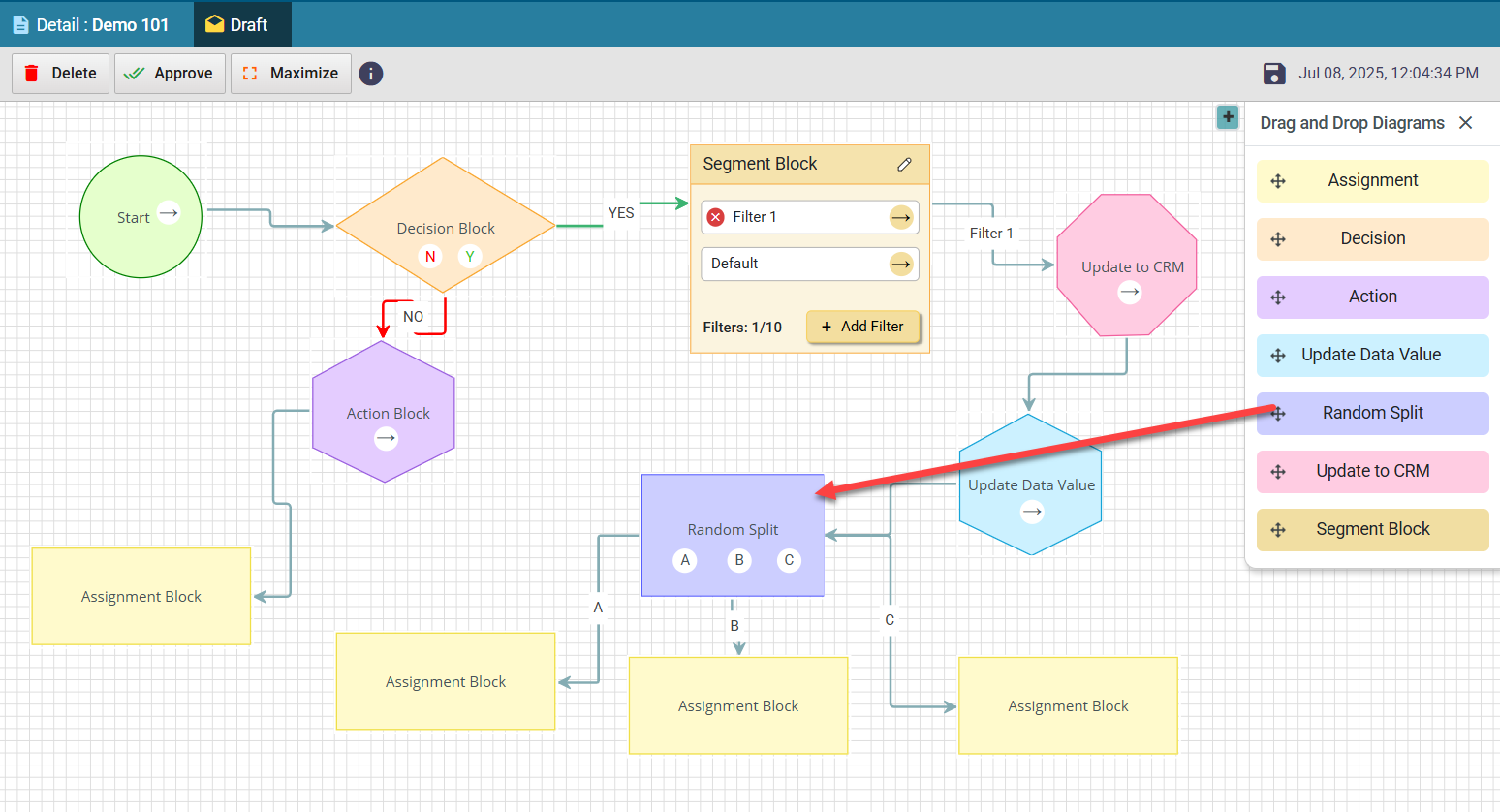Screen dimensions: 1500x812
Task: Click the Filter 1 connector label
Action: click(991, 234)
